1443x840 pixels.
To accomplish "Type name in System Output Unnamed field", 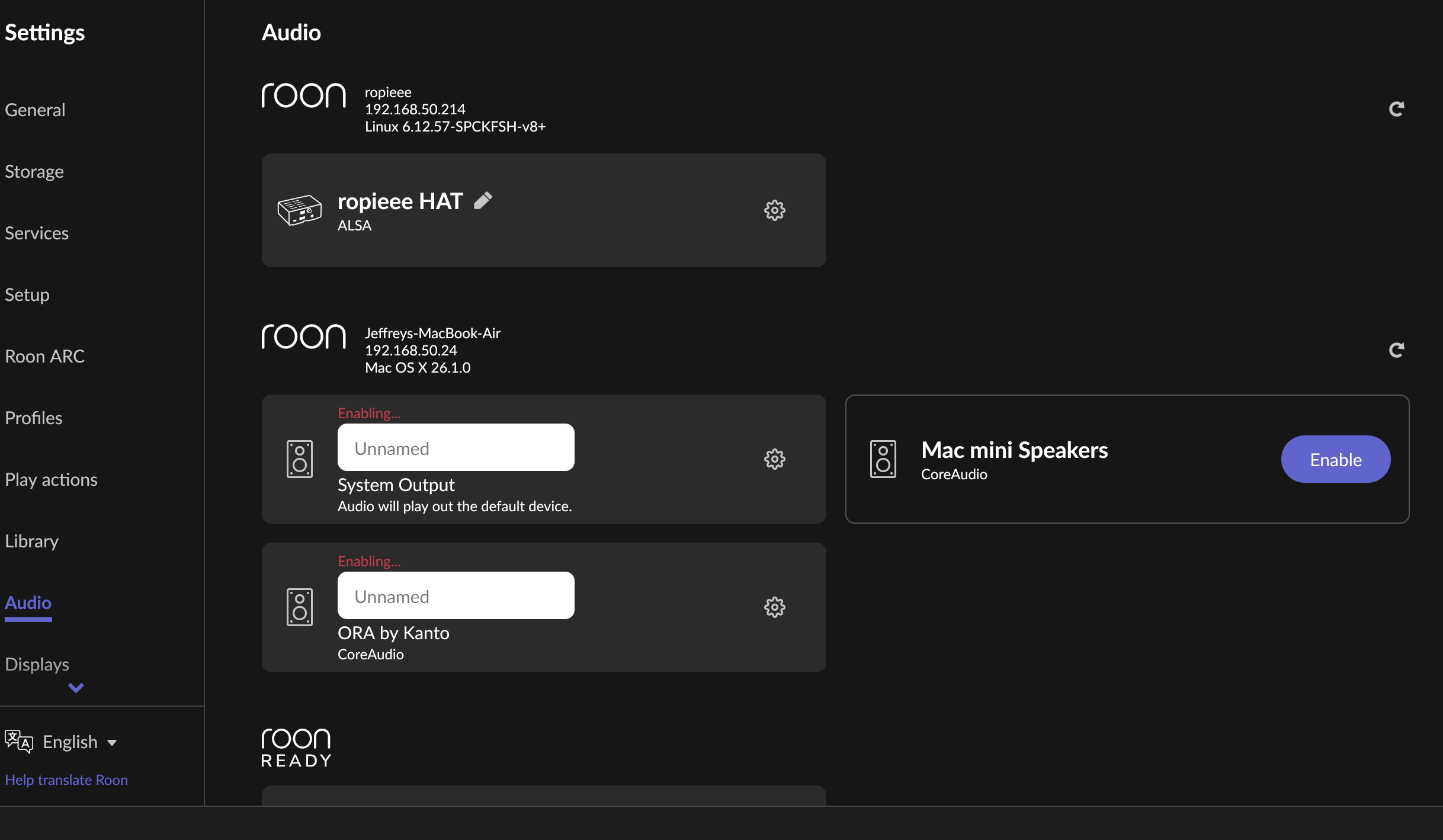I will click(456, 448).
